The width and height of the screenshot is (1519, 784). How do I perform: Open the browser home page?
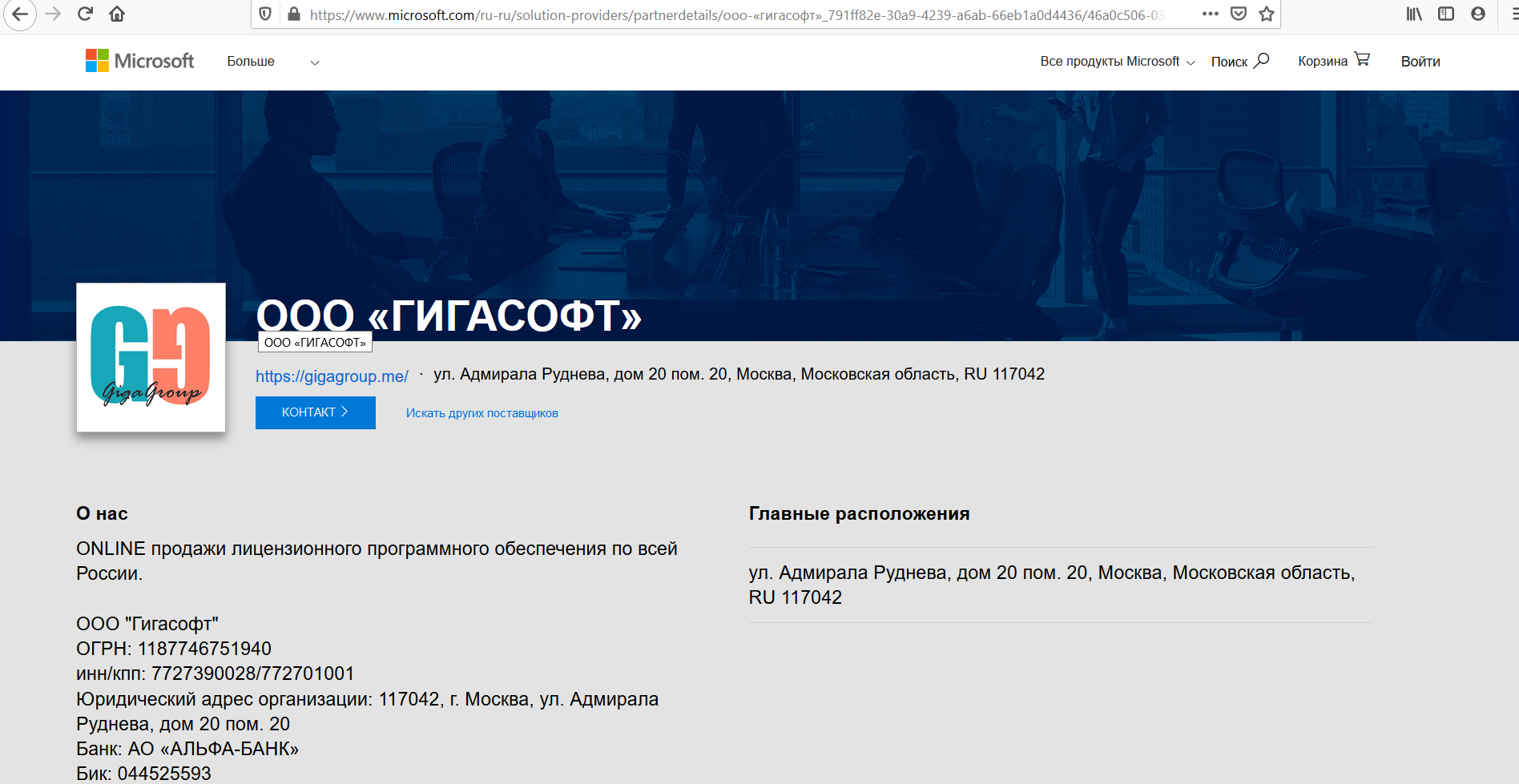[117, 14]
